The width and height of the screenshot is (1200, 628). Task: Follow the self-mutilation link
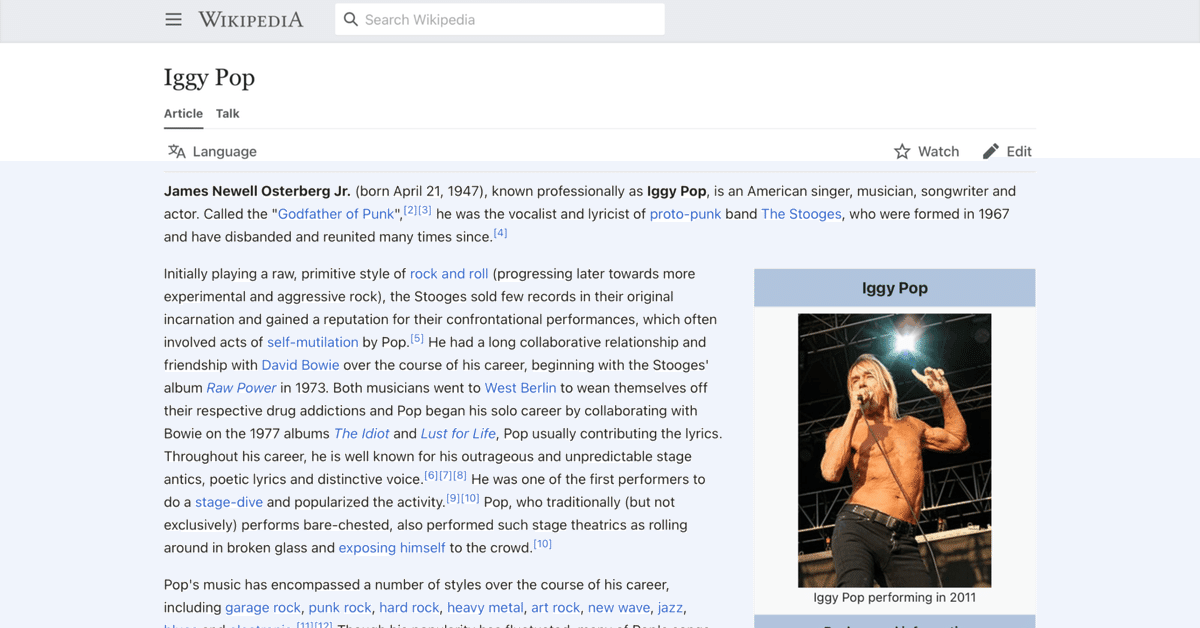[x=312, y=342]
